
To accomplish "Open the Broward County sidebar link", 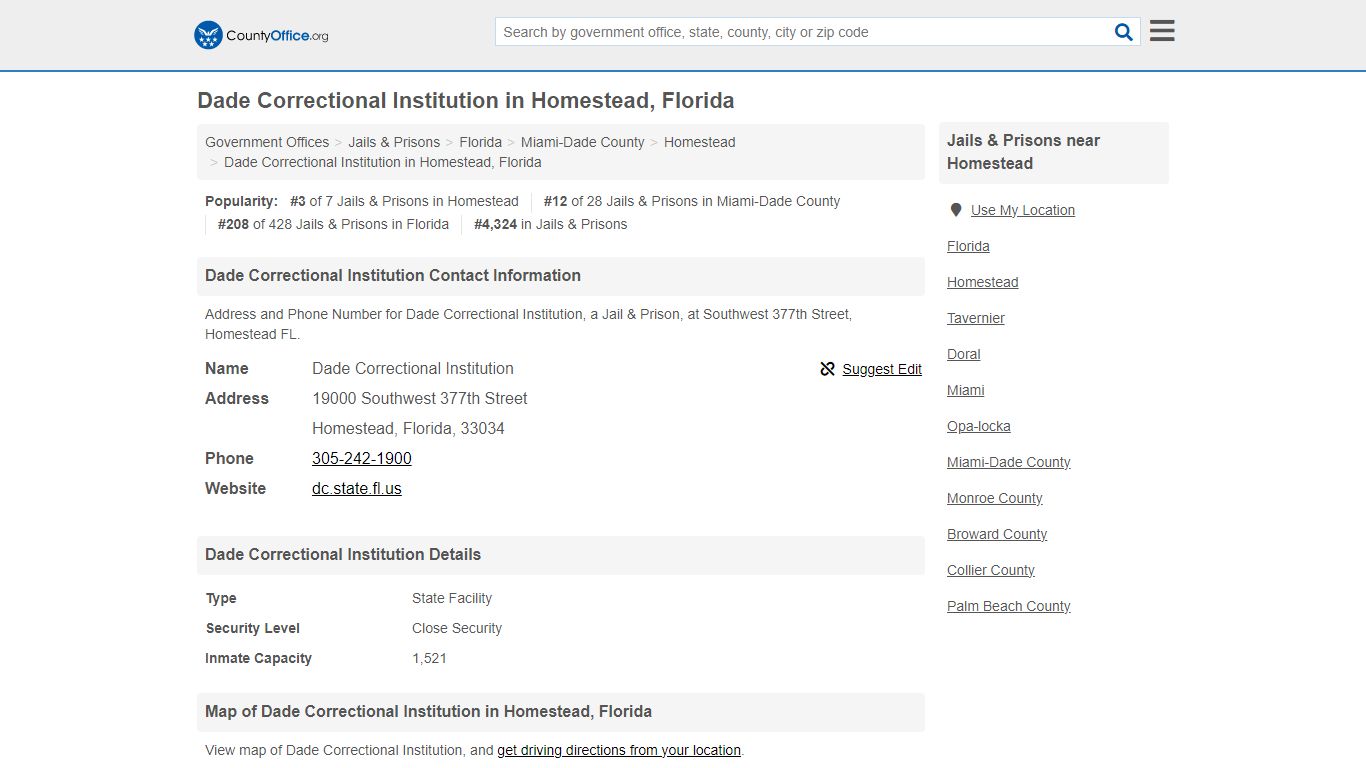I will click(x=997, y=534).
